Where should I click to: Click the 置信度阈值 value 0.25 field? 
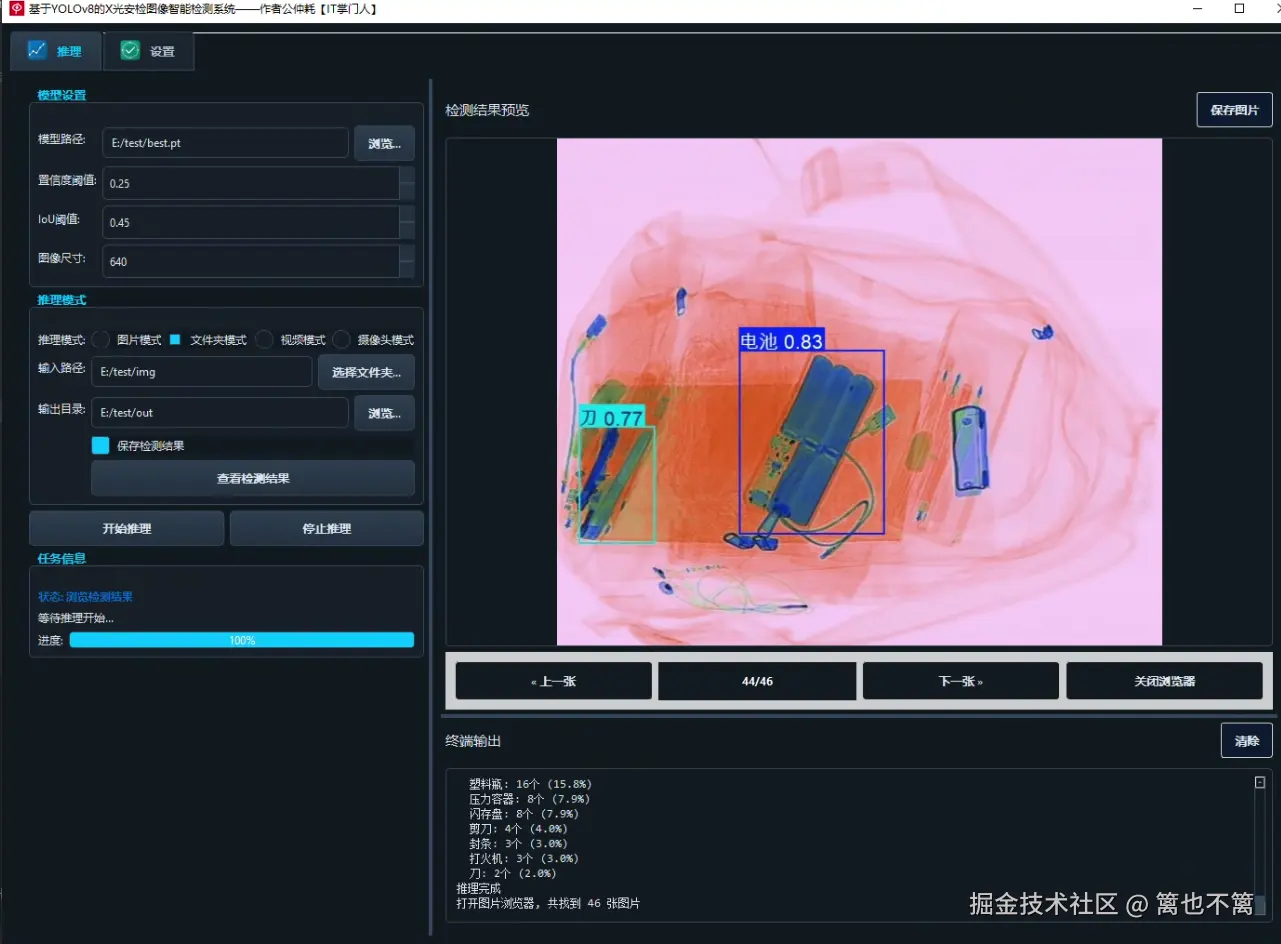click(250, 183)
